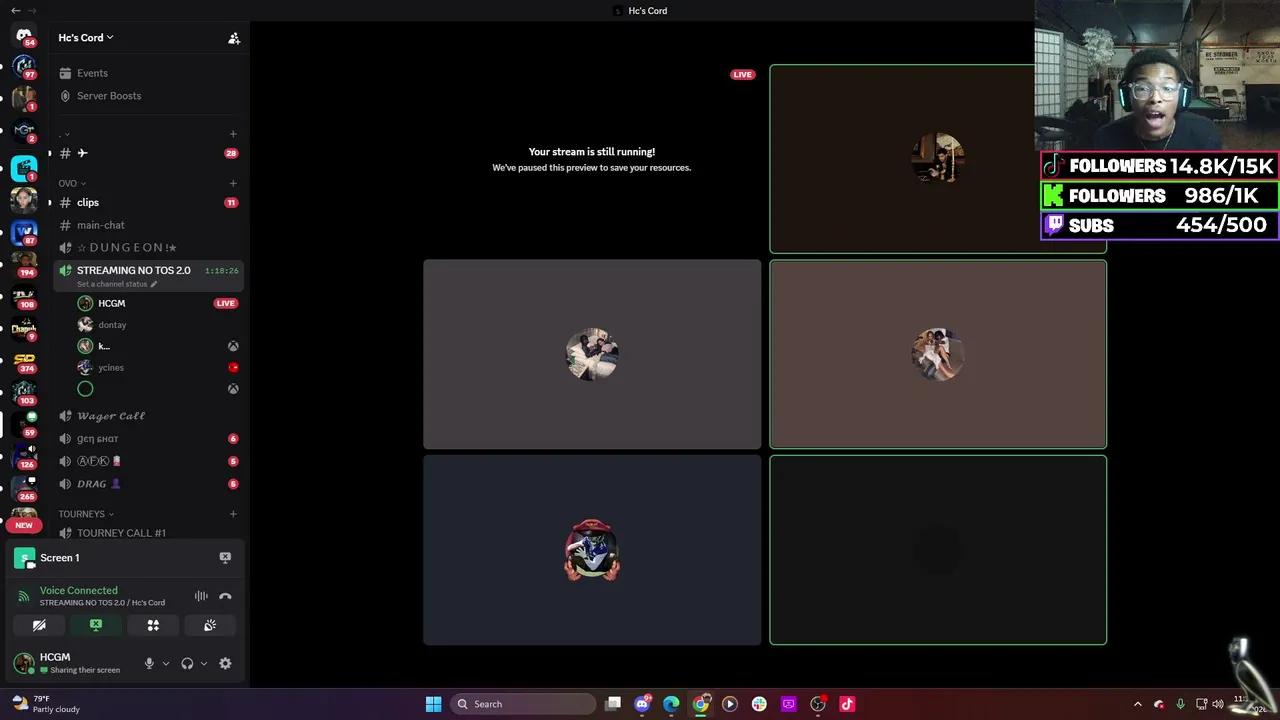Open the server icon with badge 97
Viewport: 1280px width, 720px height.
coord(24,68)
